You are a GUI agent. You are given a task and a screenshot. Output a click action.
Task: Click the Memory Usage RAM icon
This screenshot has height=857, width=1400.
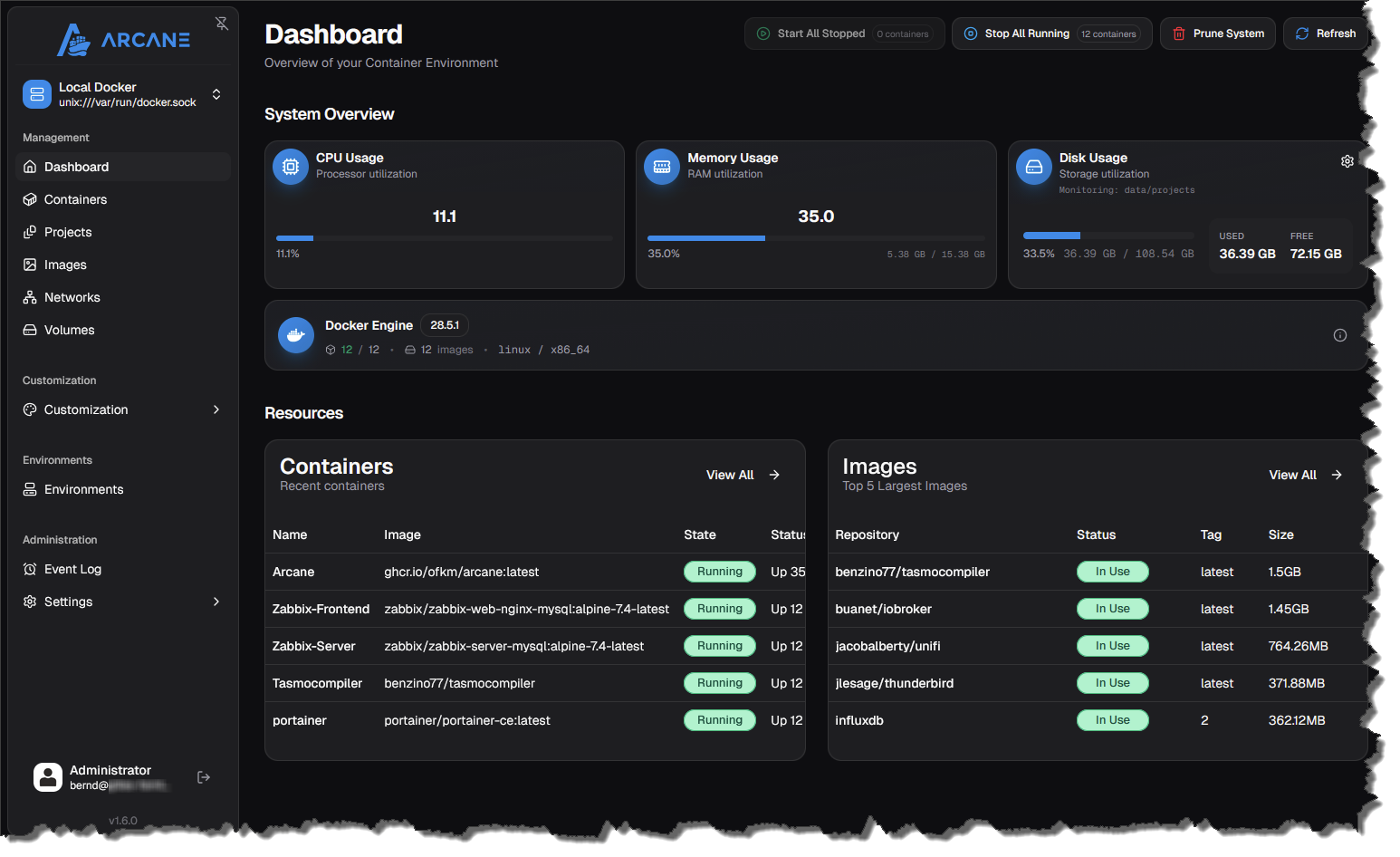click(x=662, y=167)
